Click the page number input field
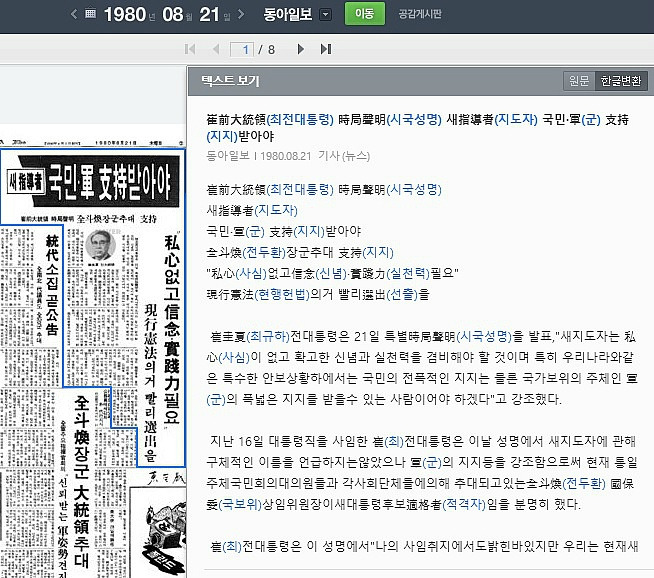 point(242,50)
